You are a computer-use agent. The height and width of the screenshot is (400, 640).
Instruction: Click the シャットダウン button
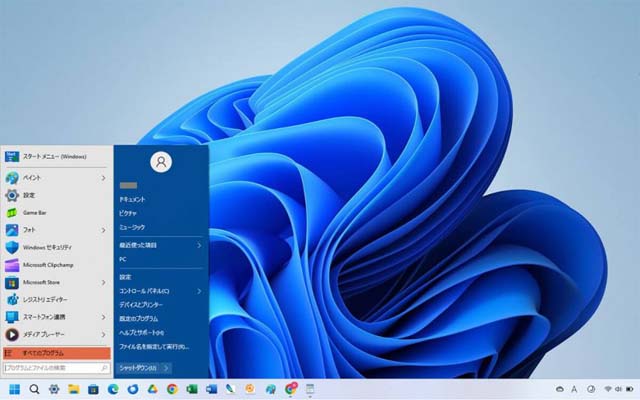138,368
